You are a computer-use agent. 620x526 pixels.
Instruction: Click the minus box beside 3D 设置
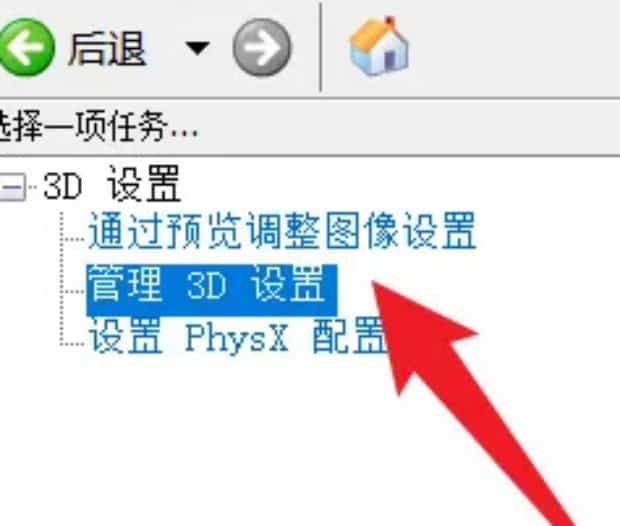click(13, 186)
